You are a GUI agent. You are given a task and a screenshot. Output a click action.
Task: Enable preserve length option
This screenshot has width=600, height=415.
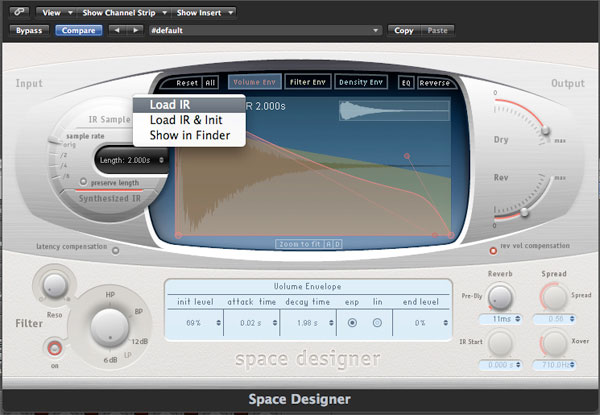(x=83, y=181)
